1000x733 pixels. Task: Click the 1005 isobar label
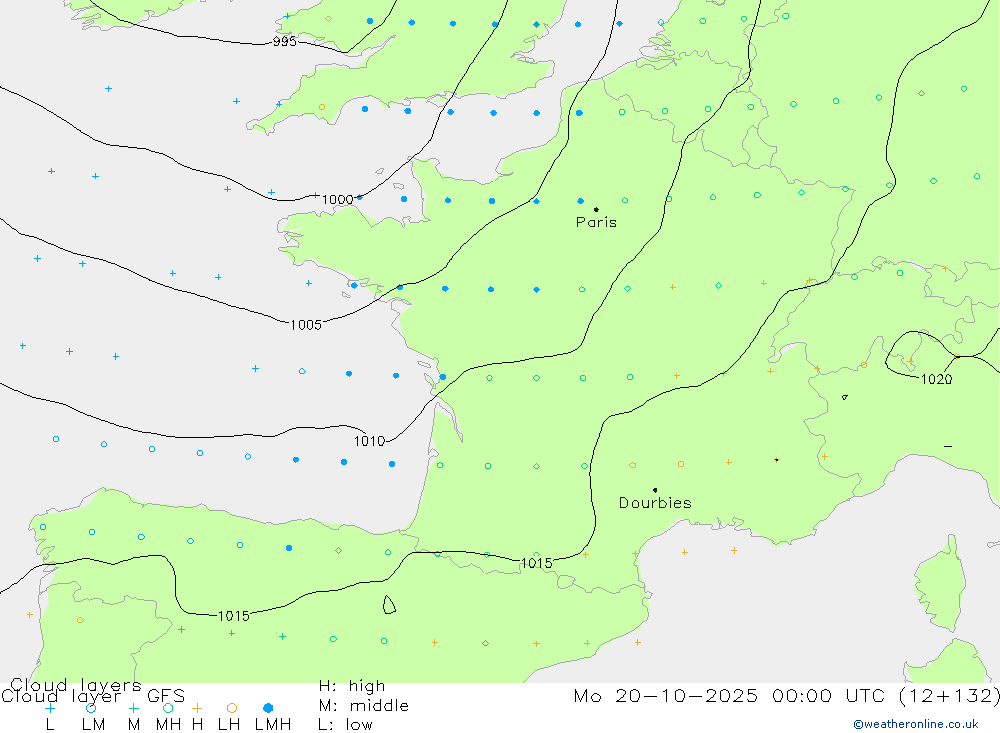coord(305,325)
